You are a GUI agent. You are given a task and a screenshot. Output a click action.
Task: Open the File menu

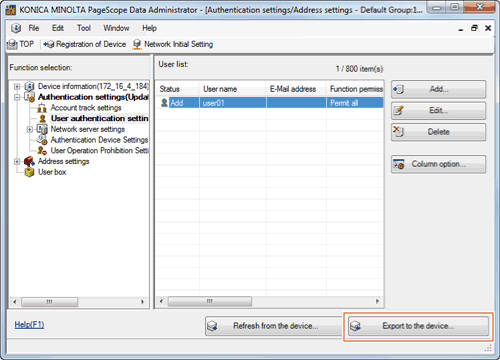point(34,28)
